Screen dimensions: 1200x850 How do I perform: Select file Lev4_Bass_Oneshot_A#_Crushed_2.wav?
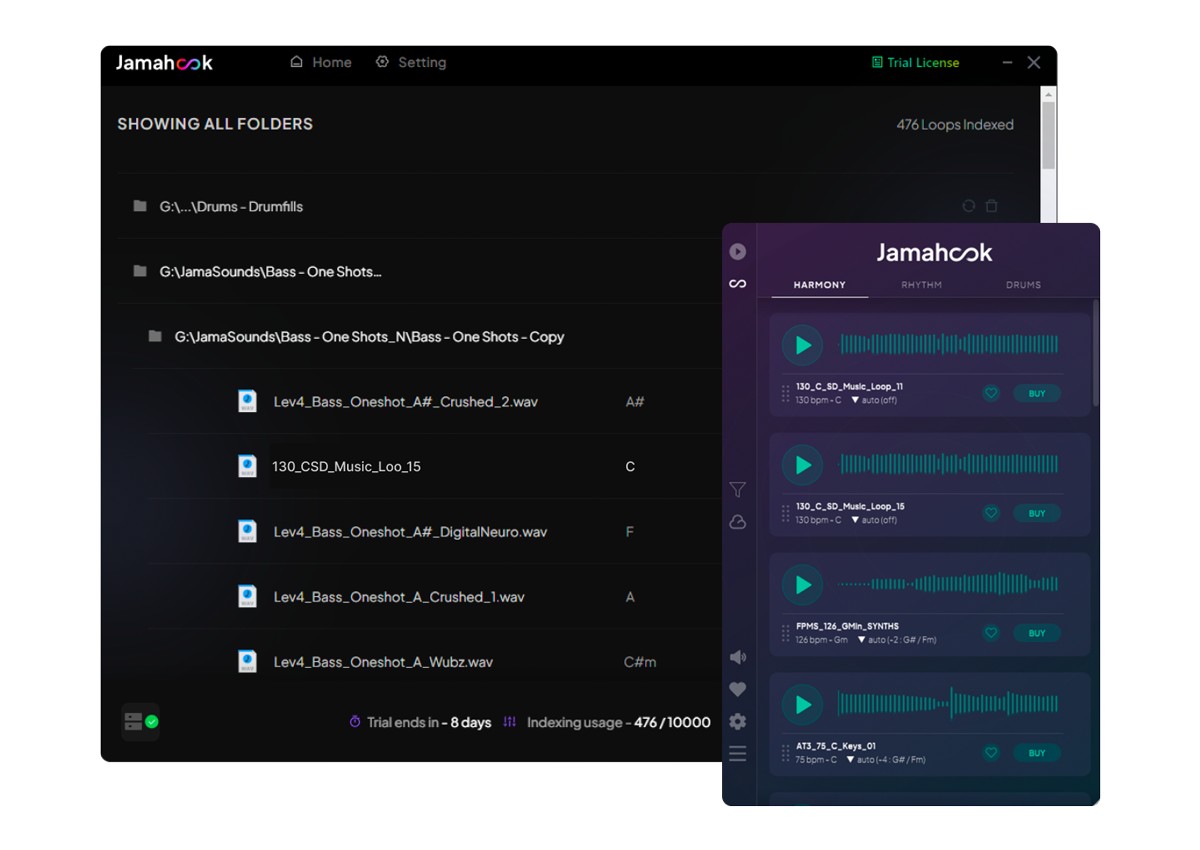tap(406, 402)
